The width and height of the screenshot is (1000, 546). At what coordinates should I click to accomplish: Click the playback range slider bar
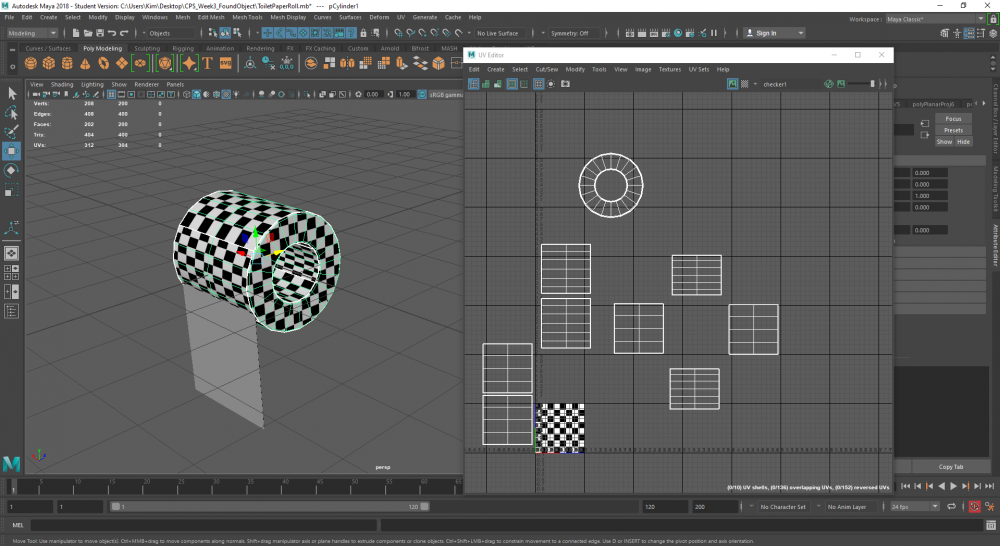pos(269,506)
